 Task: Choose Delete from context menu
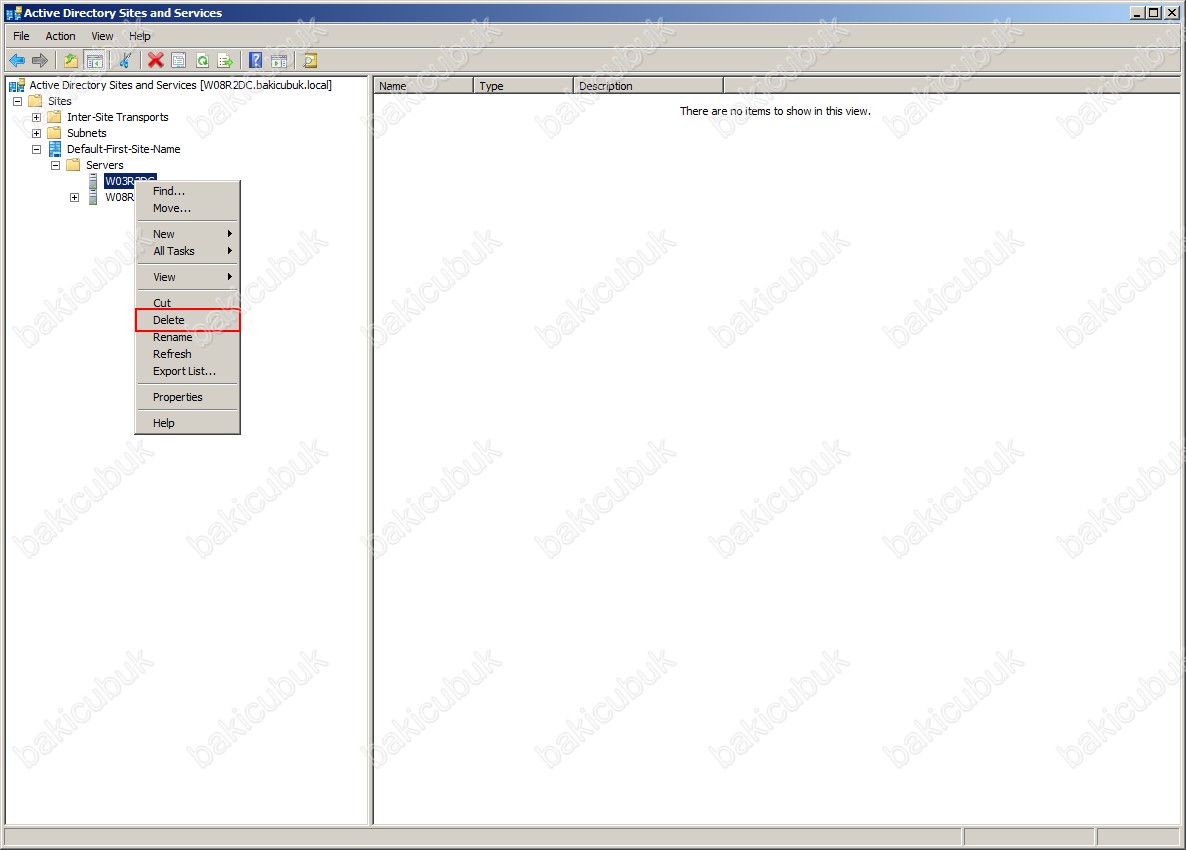[188, 320]
